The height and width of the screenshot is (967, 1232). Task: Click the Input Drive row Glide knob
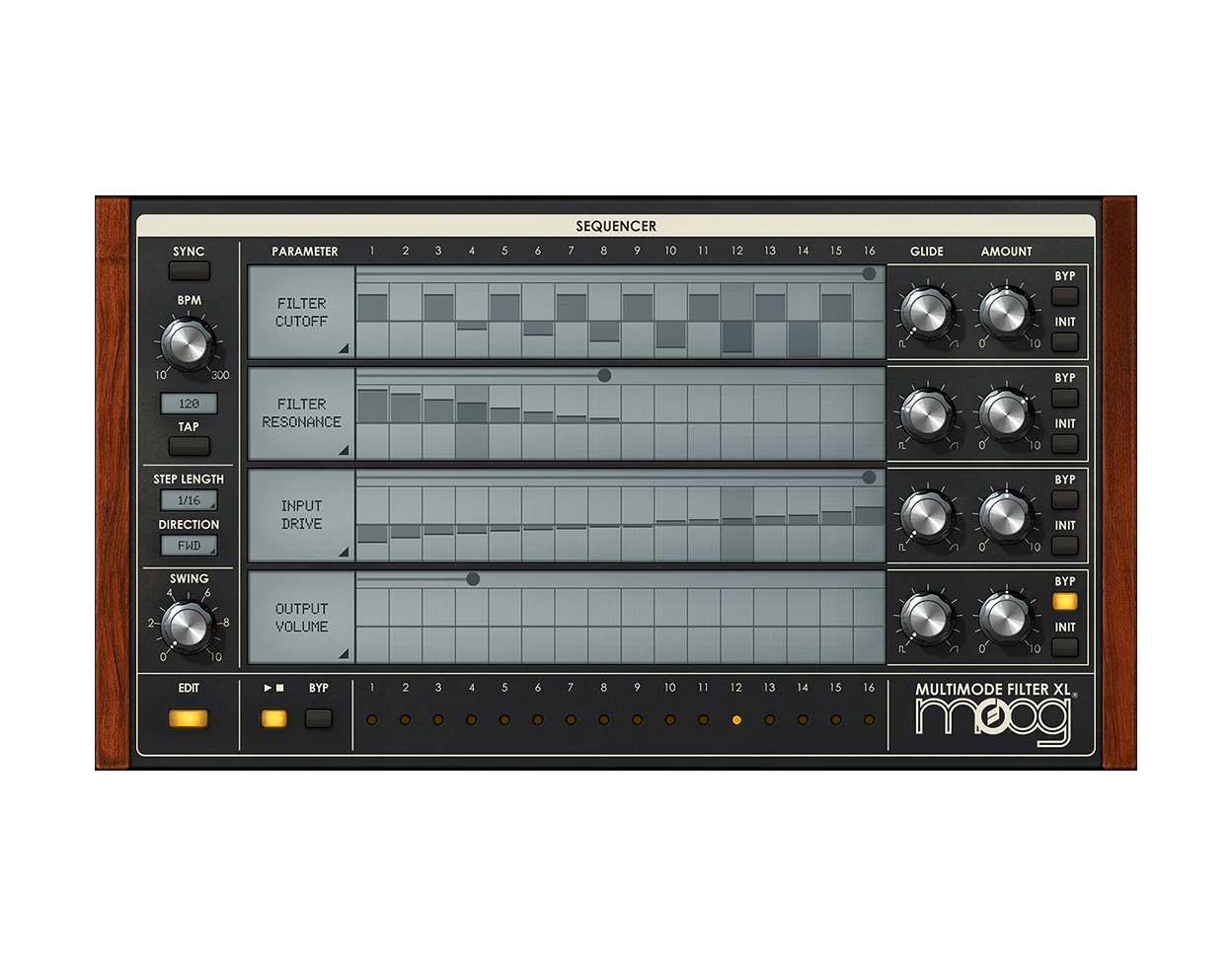click(927, 516)
